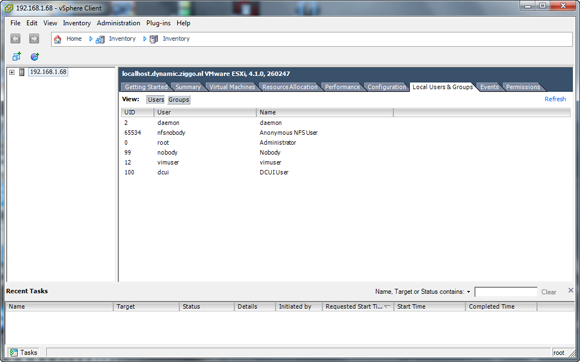Open Home via the house icon
Screen dimensions: 580x362
click(x=57, y=39)
